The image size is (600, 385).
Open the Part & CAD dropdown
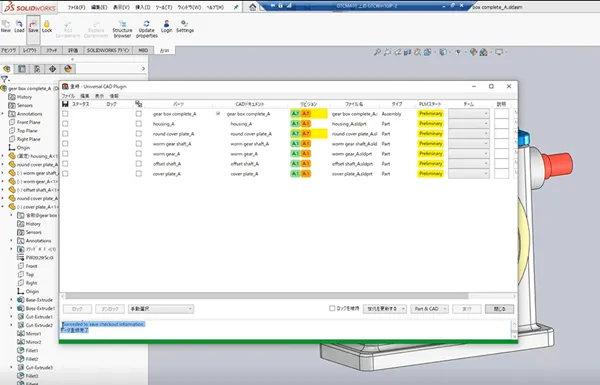tap(429, 309)
